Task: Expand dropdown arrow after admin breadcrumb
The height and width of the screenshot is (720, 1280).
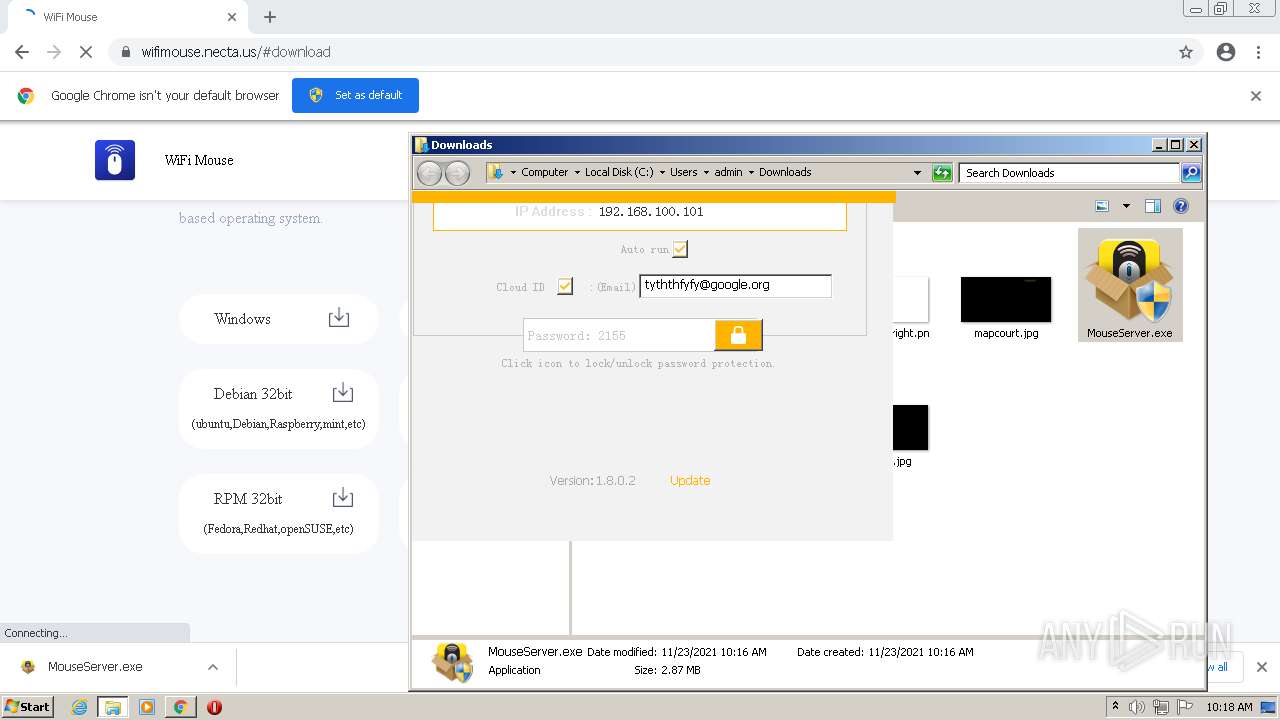Action: point(751,173)
